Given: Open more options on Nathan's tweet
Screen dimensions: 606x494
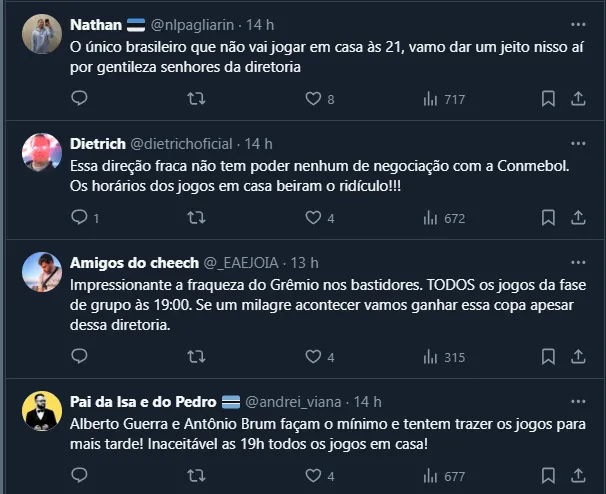Looking at the screenshot, I should pyautogui.click(x=578, y=24).
